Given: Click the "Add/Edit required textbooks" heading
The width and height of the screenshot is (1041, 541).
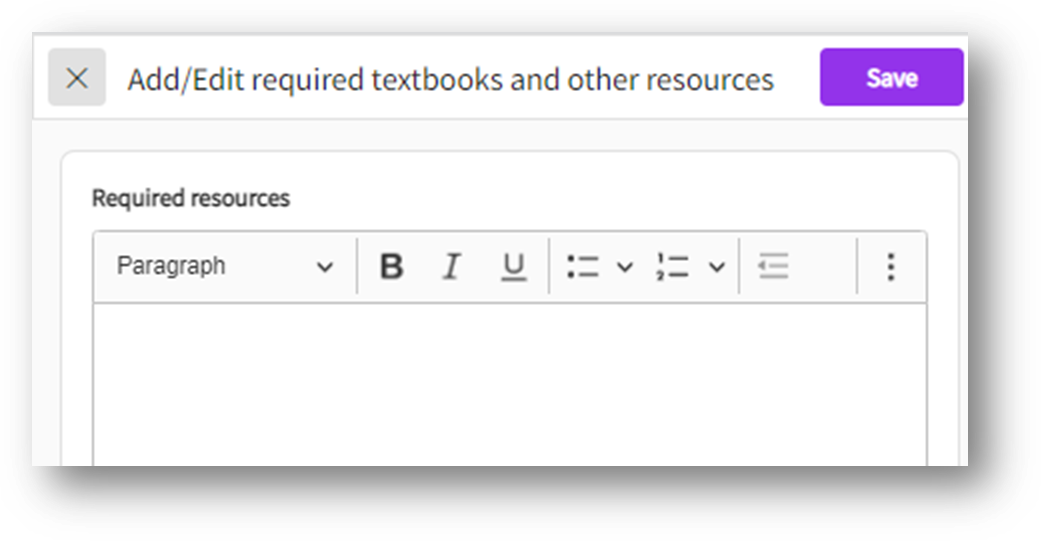Looking at the screenshot, I should coord(450,80).
